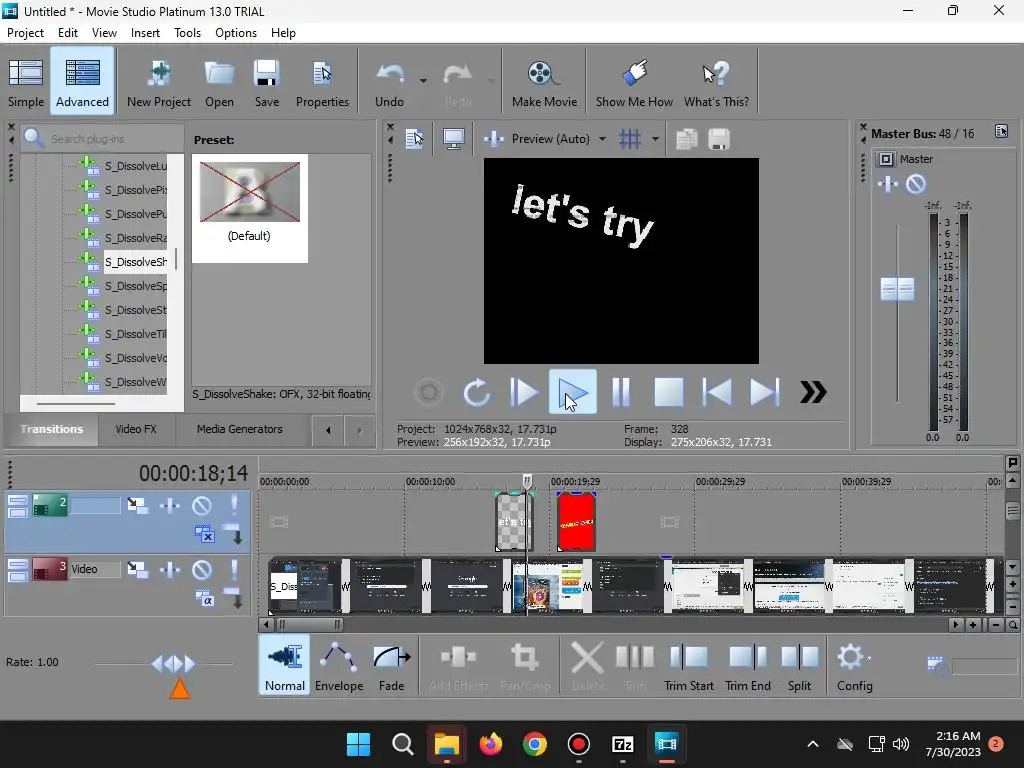The width and height of the screenshot is (1024, 768).
Task: Open the Preview (Auto) quality dropdown
Action: tap(602, 138)
